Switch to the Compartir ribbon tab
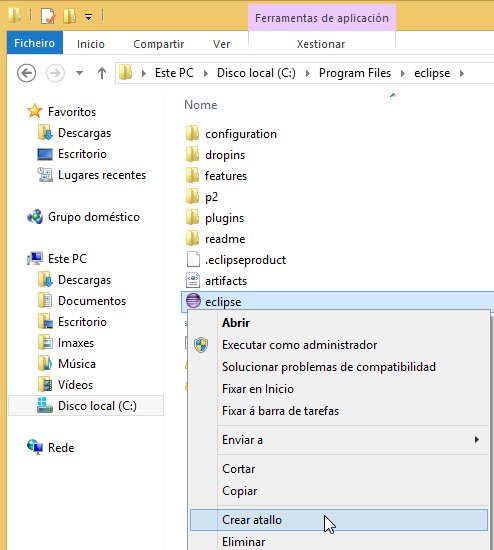Viewport: 494px width, 550px height. tap(159, 44)
